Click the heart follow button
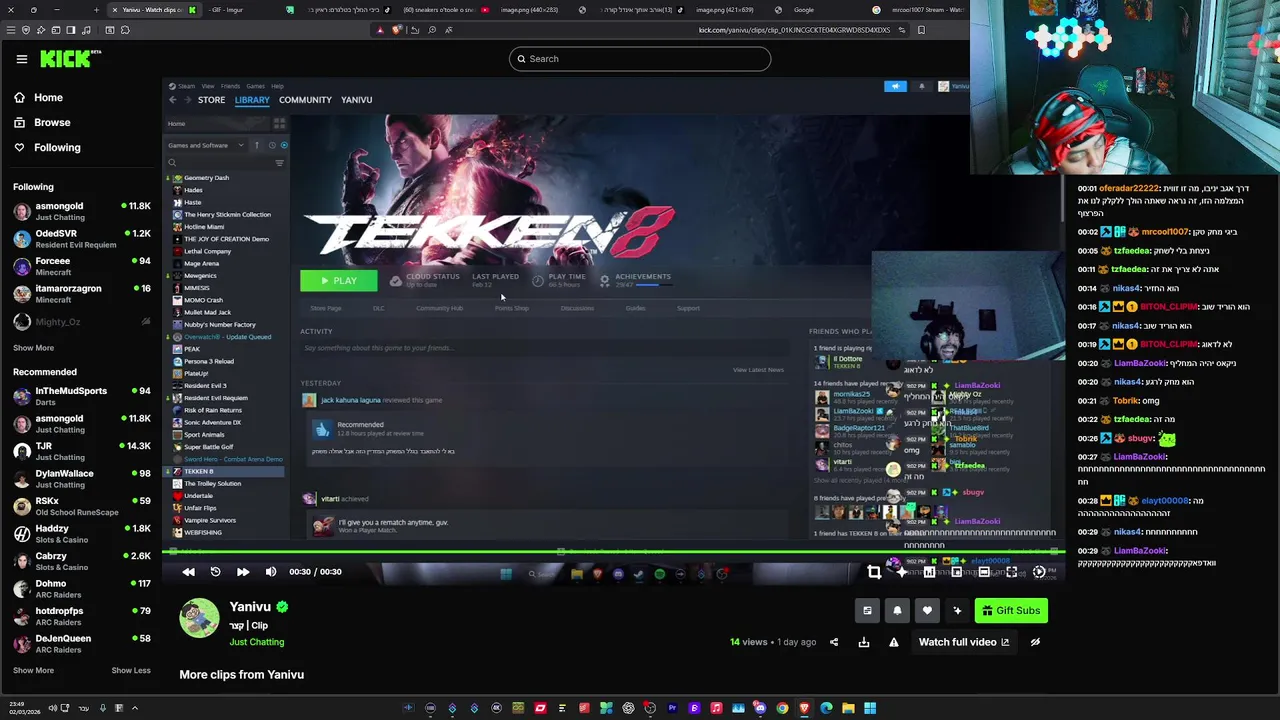 click(x=927, y=611)
